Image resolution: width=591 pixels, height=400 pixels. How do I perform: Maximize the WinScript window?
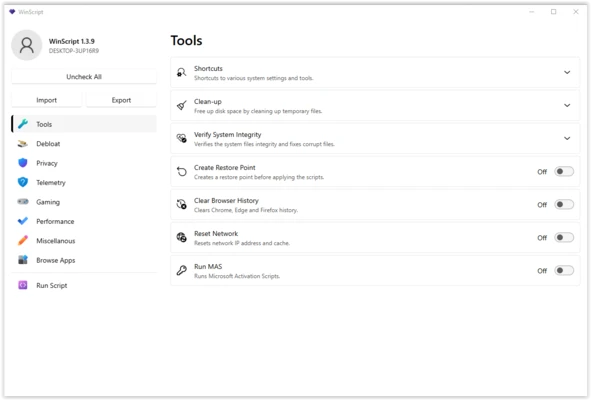coord(553,12)
